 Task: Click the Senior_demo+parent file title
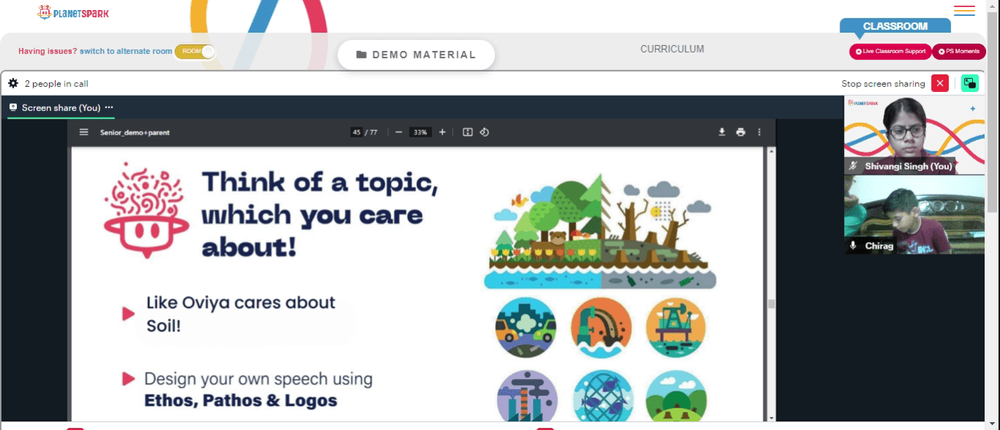135,133
